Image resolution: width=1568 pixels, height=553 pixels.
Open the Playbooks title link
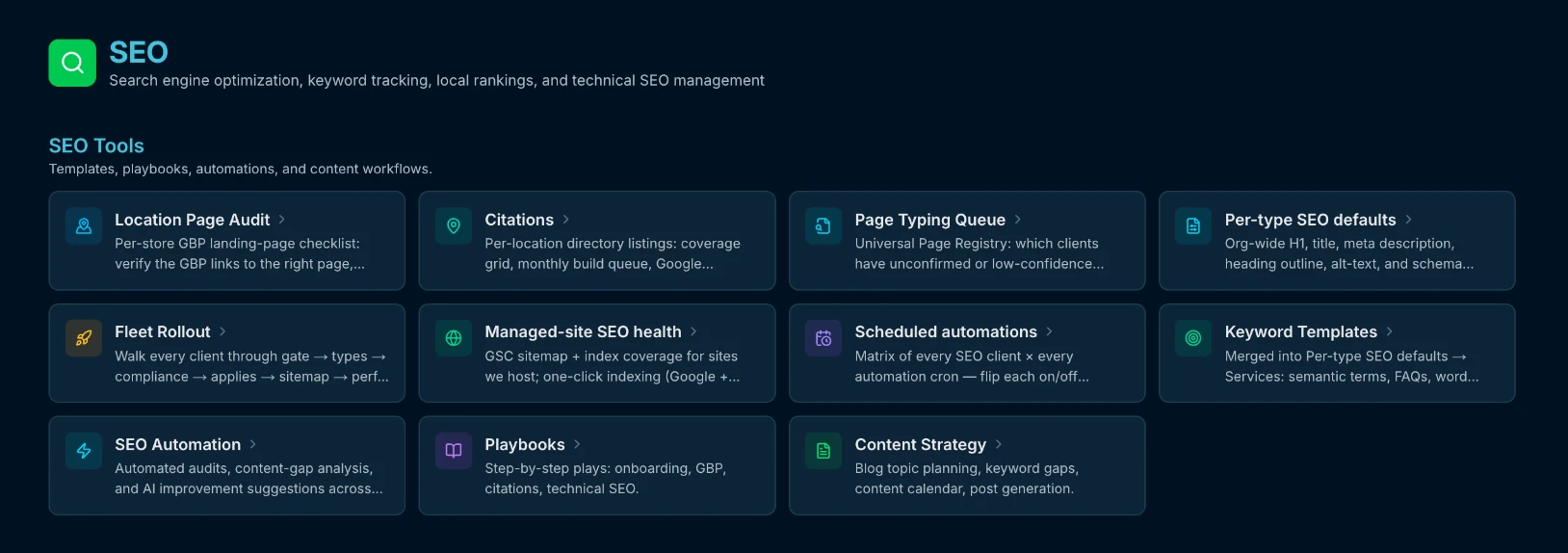[x=524, y=444]
